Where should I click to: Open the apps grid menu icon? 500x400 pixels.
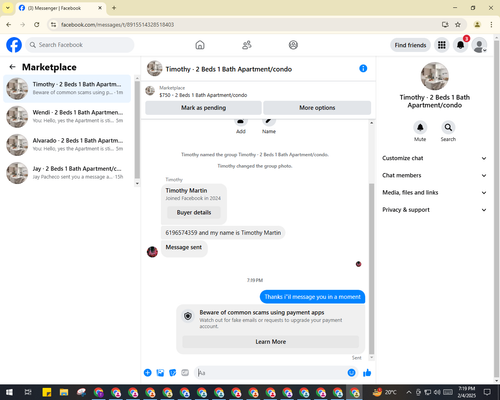tap(442, 45)
